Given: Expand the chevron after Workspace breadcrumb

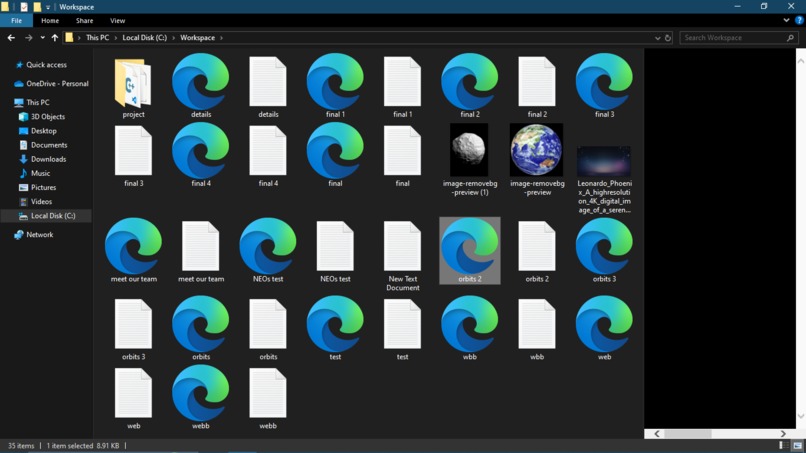Looking at the screenshot, I should (x=222, y=38).
